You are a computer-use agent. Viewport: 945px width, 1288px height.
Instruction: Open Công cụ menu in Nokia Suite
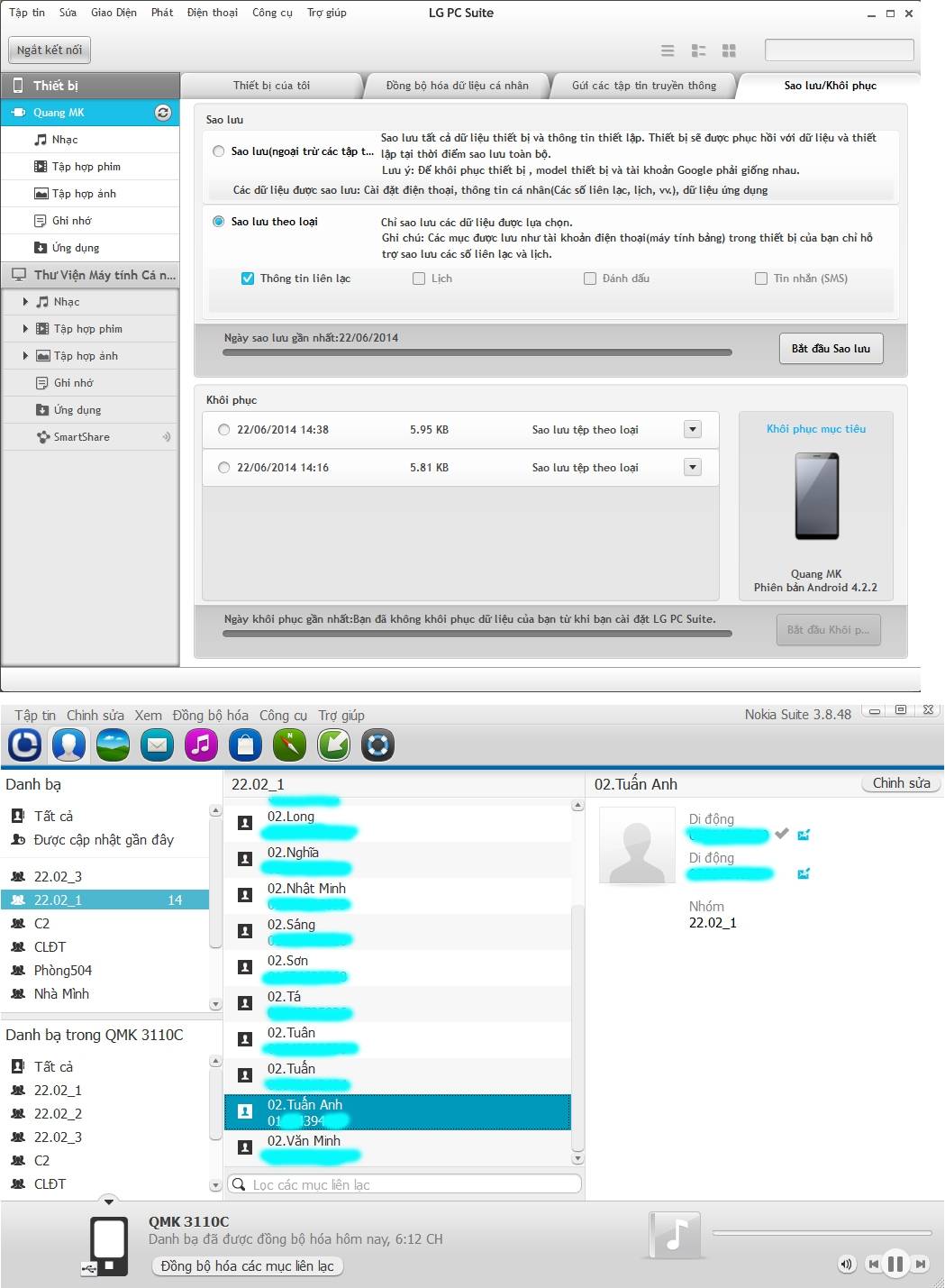point(283,716)
